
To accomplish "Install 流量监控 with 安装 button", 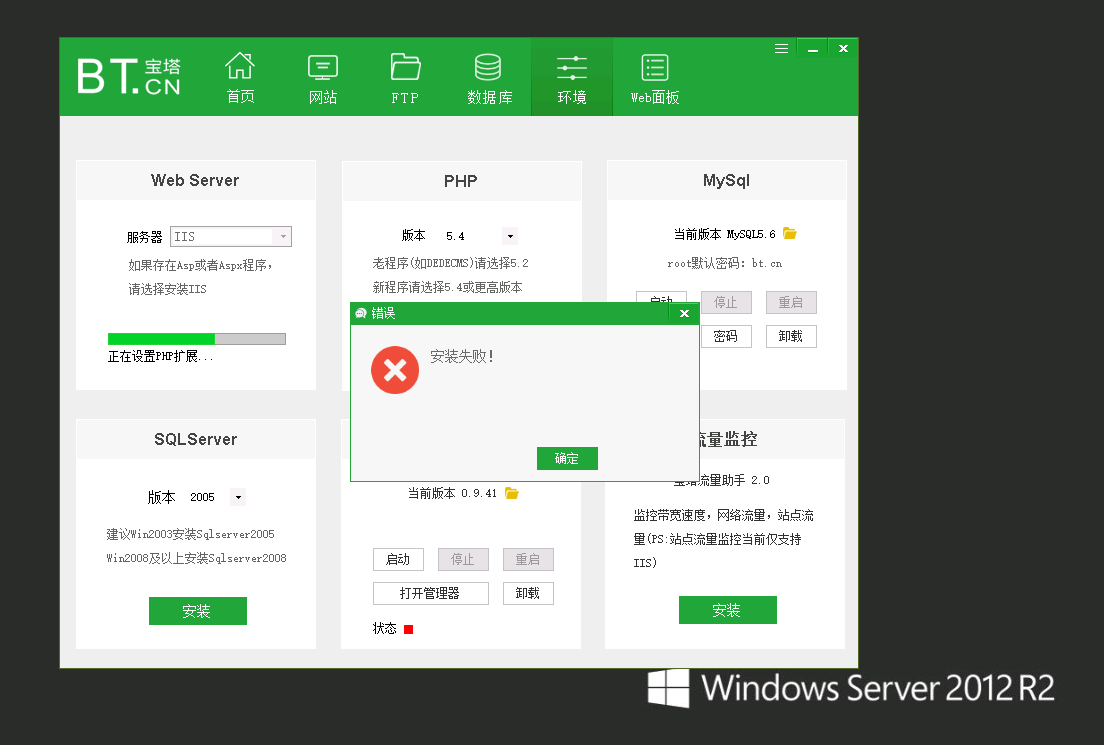I will [727, 610].
